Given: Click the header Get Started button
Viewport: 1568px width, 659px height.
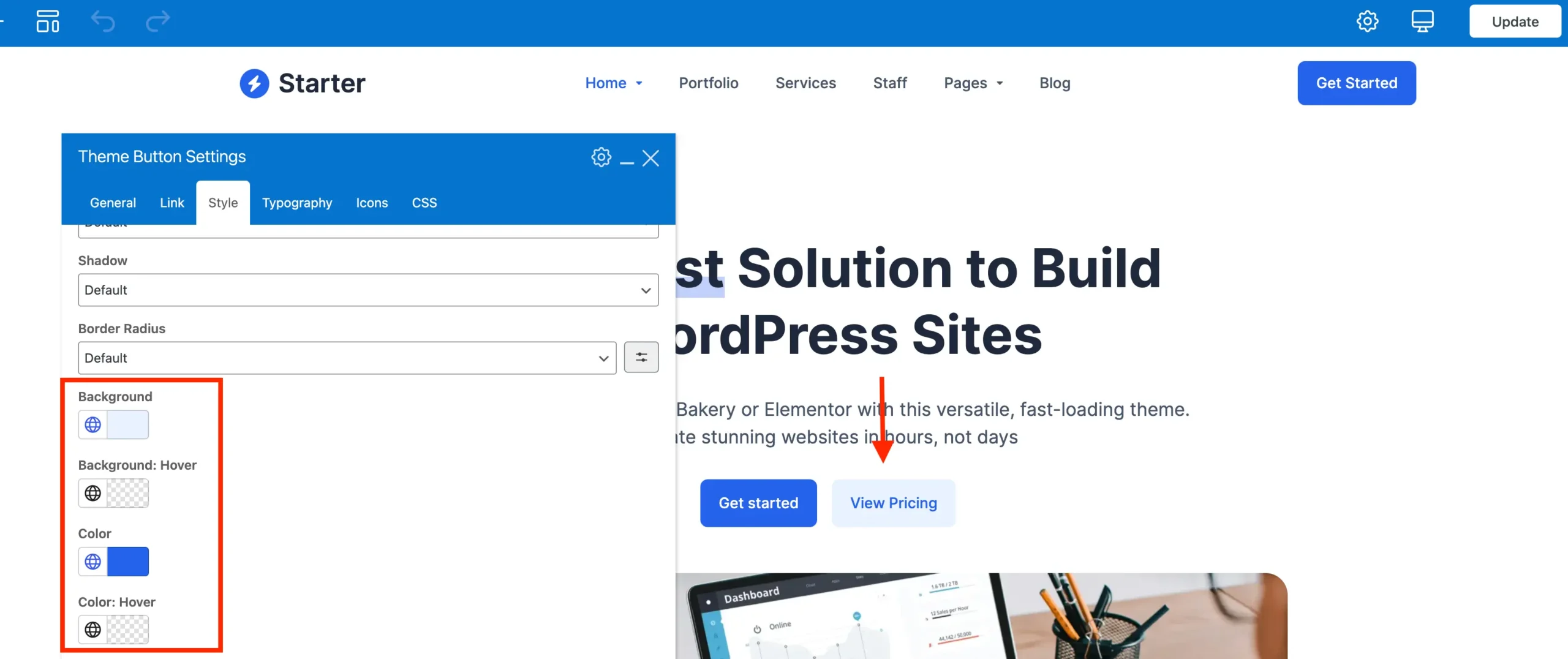Looking at the screenshot, I should coord(1357,83).
